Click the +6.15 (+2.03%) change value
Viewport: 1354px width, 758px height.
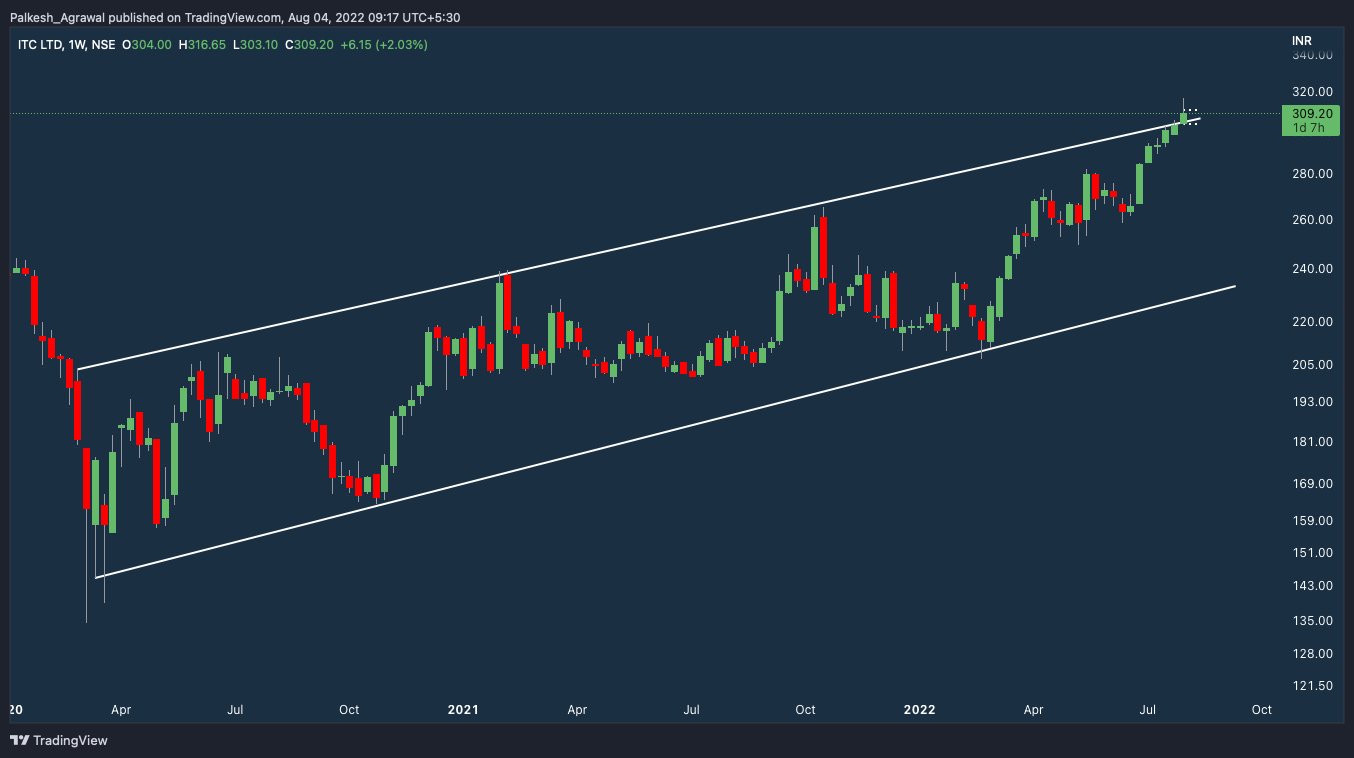point(384,45)
